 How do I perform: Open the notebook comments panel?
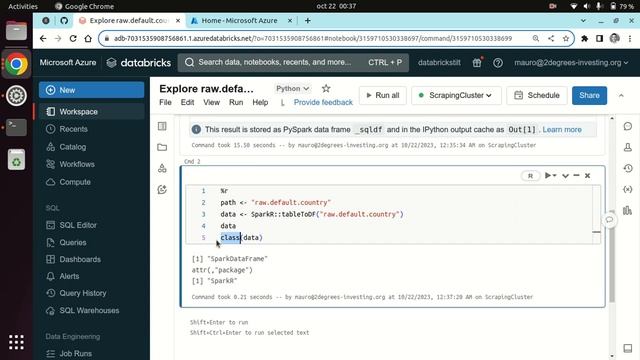pyautogui.click(x=628, y=126)
